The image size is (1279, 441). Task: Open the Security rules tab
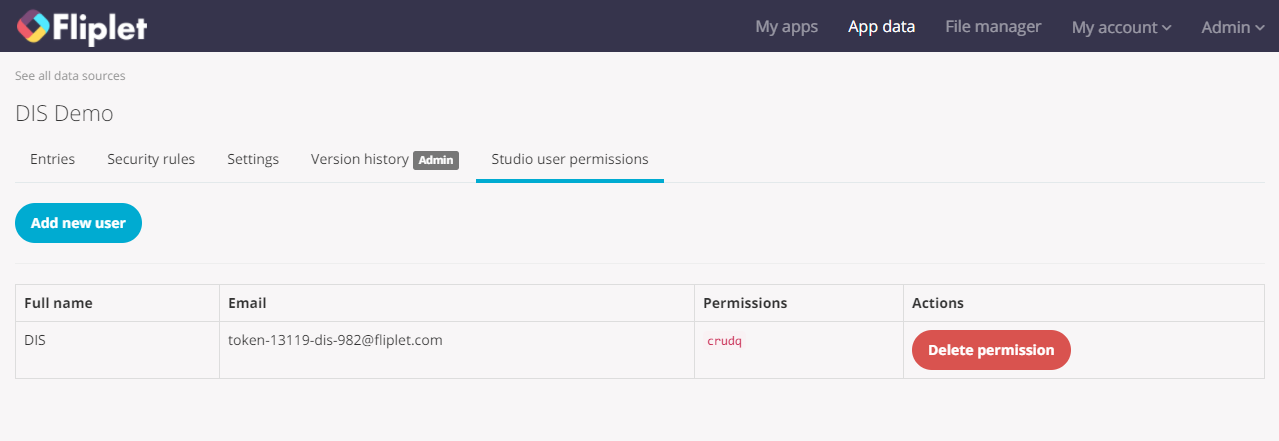coord(151,159)
